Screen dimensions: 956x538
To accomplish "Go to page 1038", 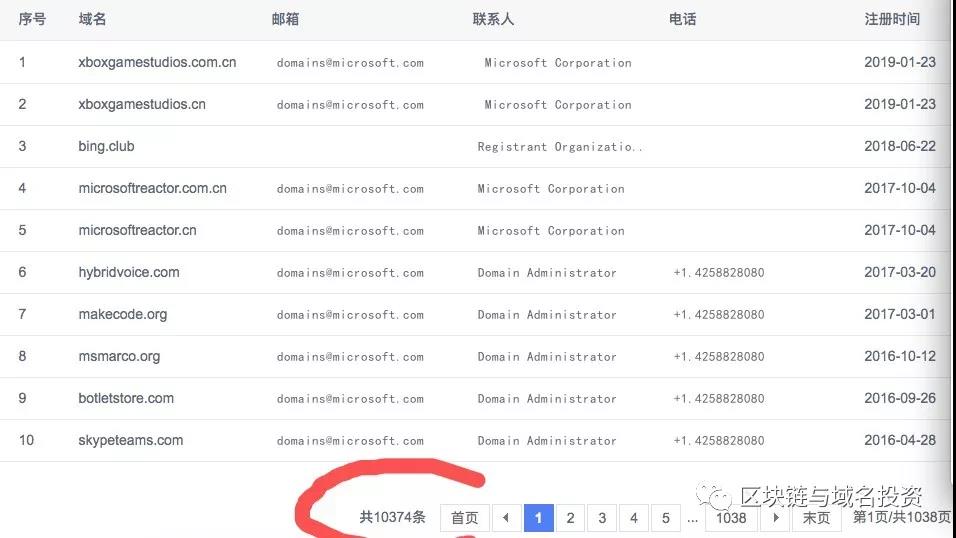I will click(731, 518).
